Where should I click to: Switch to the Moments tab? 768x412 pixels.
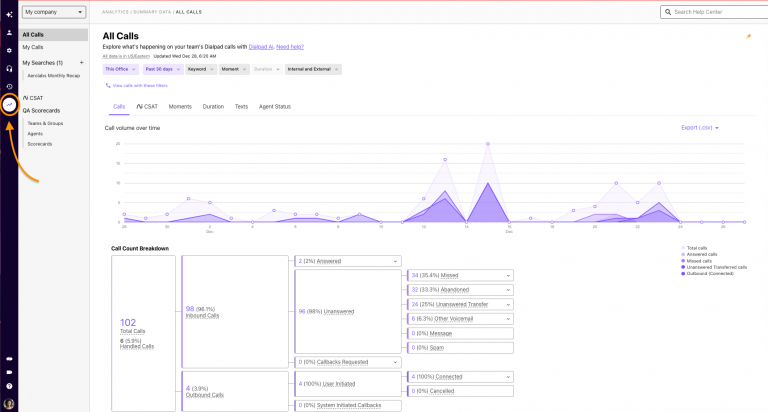pyautogui.click(x=180, y=106)
